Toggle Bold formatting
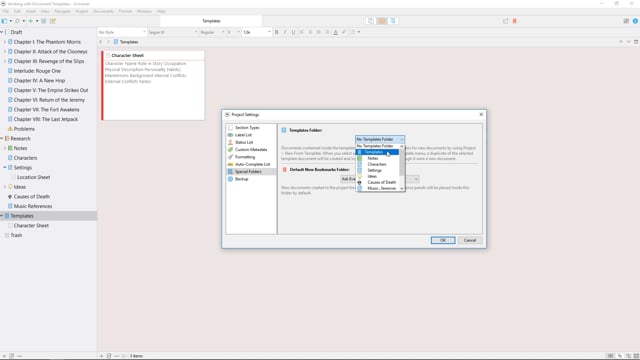The height and width of the screenshot is (360, 640). coord(276,32)
